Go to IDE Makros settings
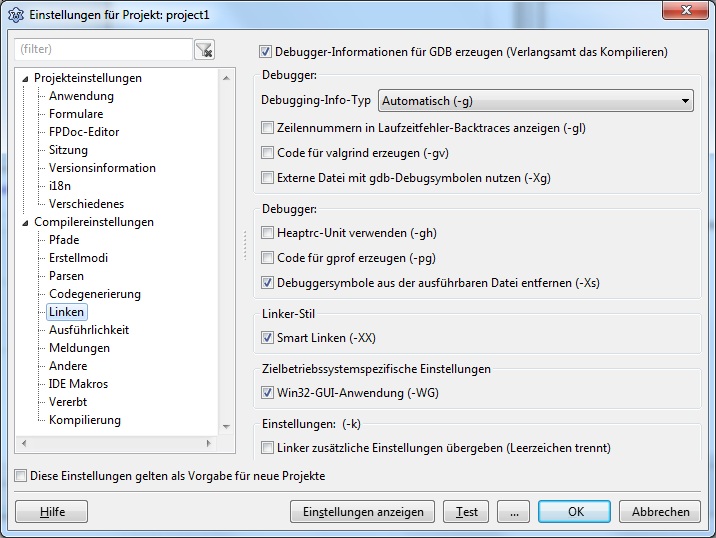This screenshot has width=716, height=538. 78,384
